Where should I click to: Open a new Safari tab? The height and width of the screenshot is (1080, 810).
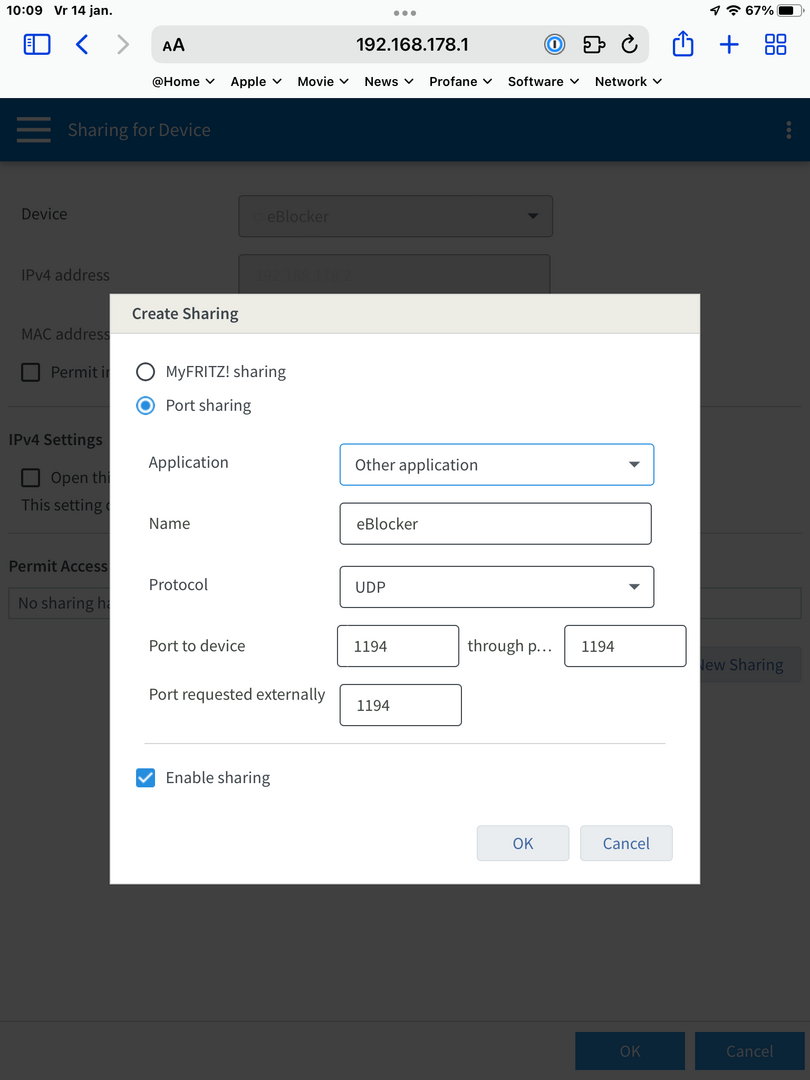[729, 45]
